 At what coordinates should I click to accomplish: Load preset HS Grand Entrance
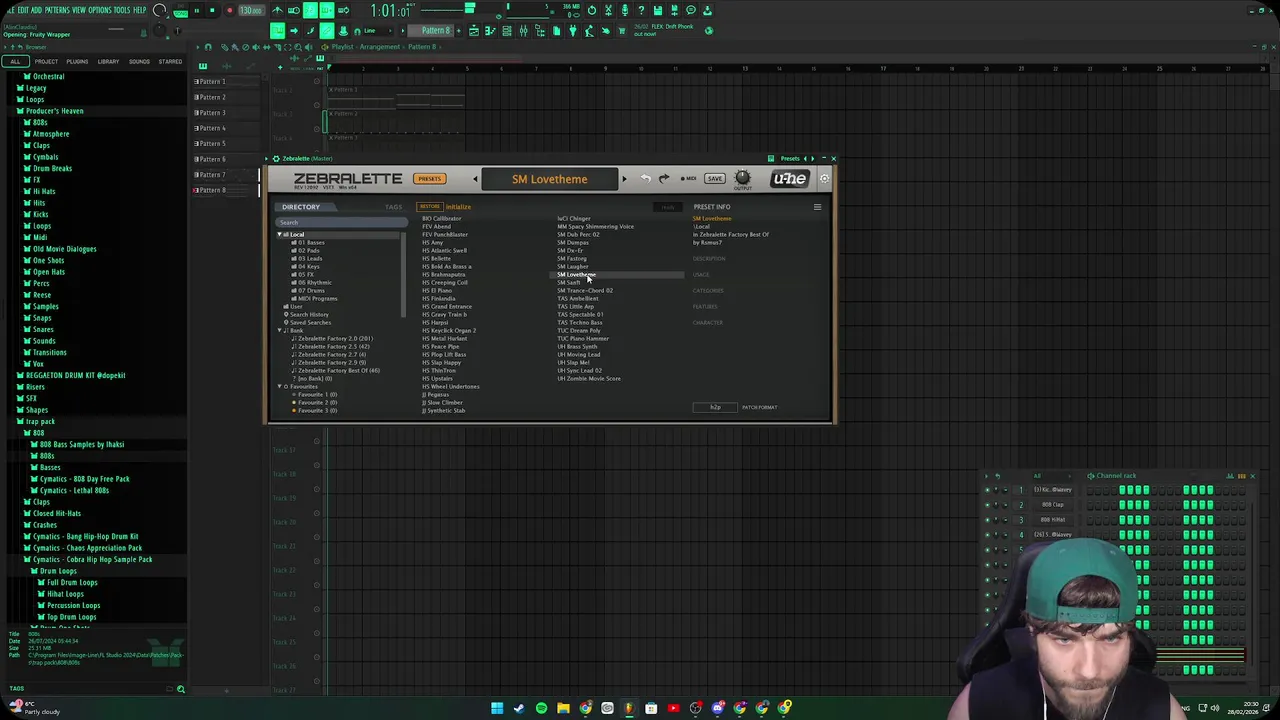[x=447, y=307]
